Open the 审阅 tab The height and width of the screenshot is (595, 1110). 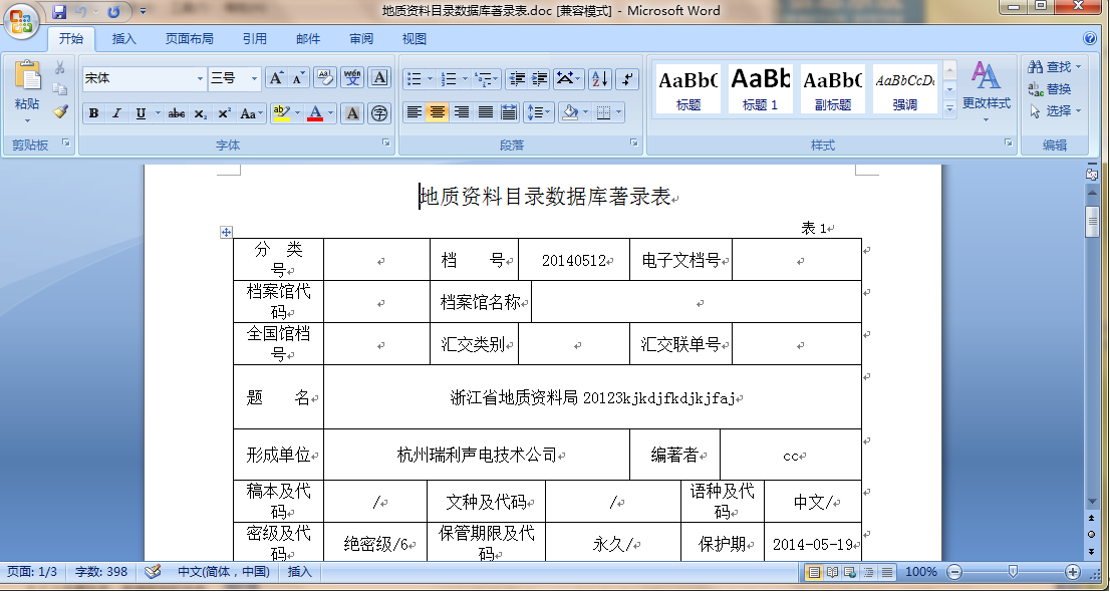(361, 39)
